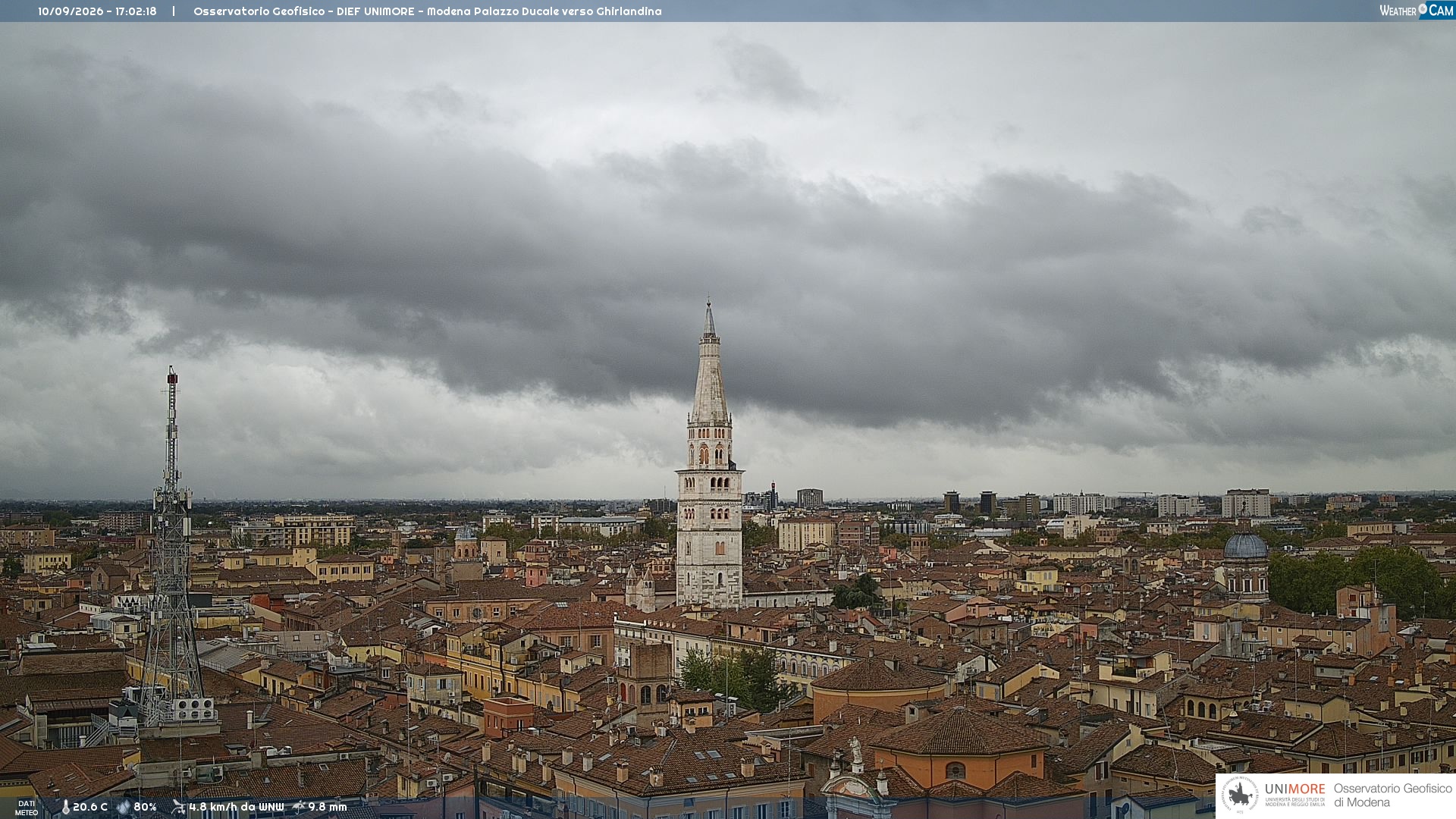Click the WeatherCam logo text
This screenshot has height=819, width=1456.
(x=1417, y=10)
